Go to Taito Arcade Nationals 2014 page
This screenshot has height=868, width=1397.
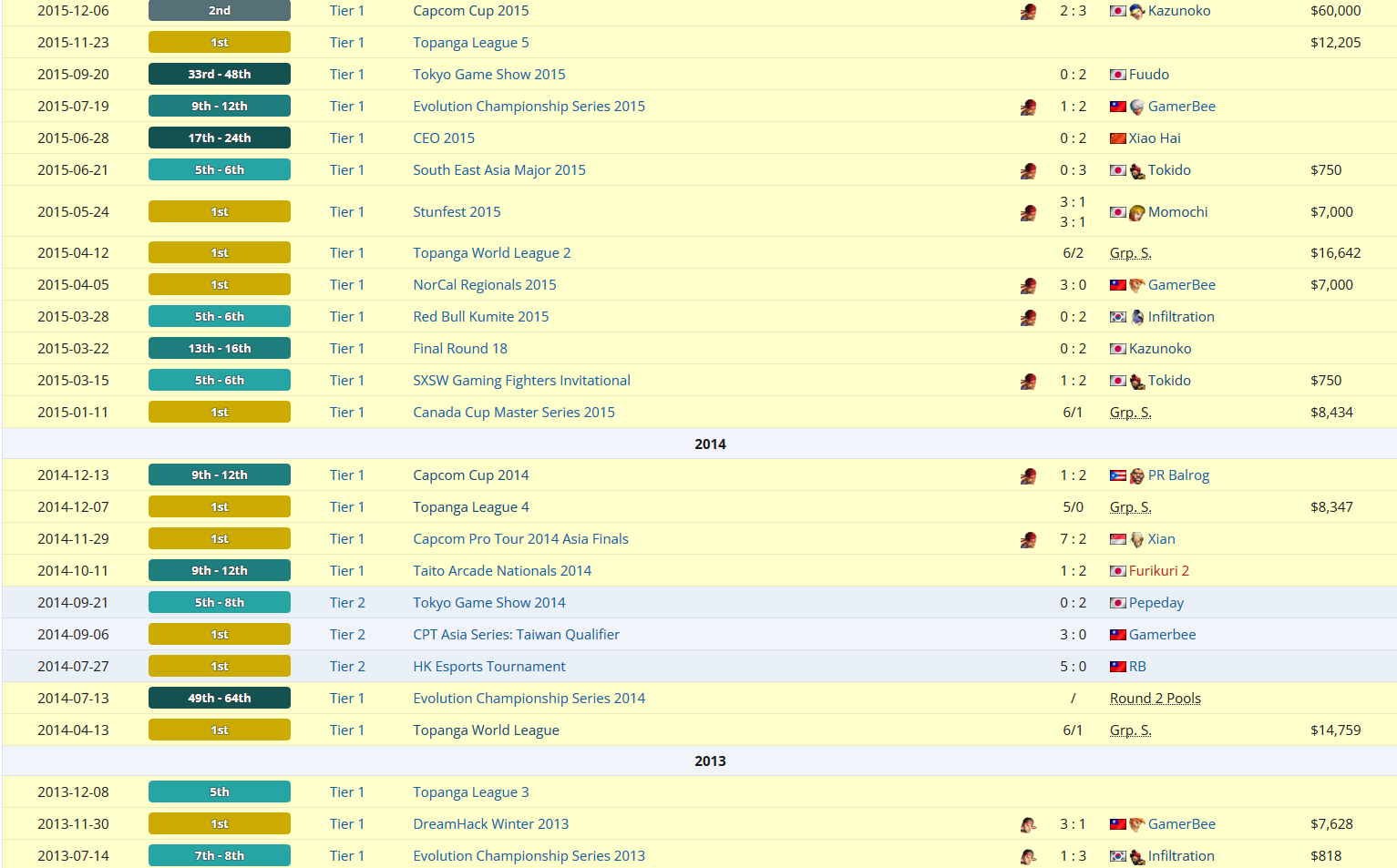coord(502,571)
